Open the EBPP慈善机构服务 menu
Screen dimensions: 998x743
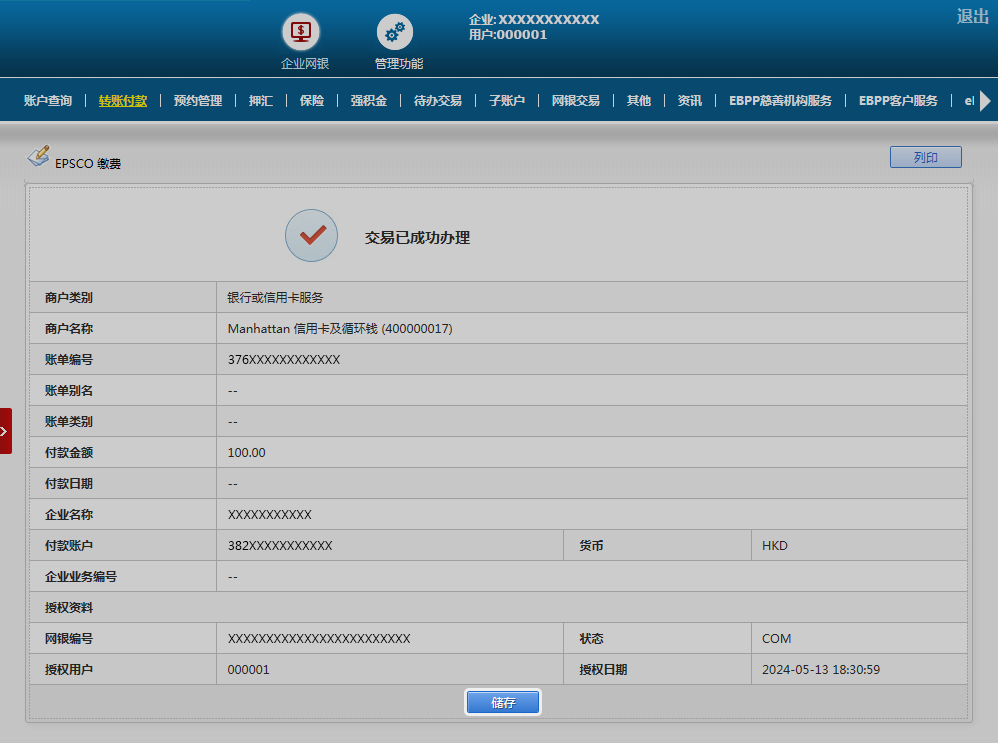(780, 101)
